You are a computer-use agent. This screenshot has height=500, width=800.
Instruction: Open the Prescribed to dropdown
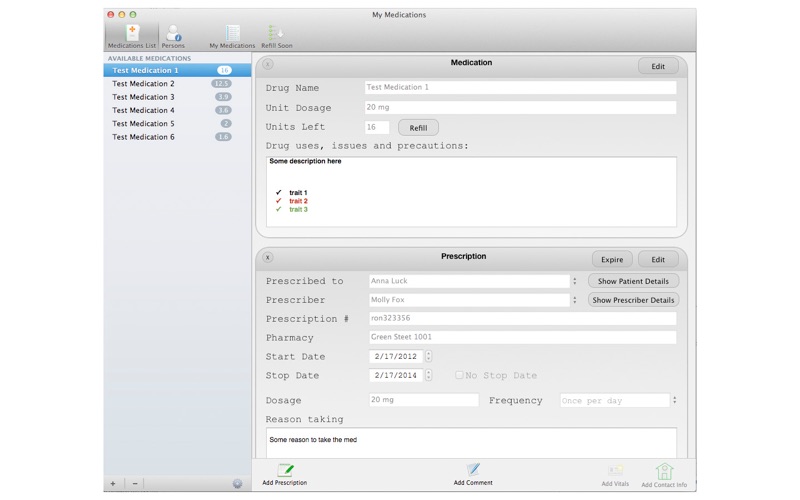(x=574, y=281)
